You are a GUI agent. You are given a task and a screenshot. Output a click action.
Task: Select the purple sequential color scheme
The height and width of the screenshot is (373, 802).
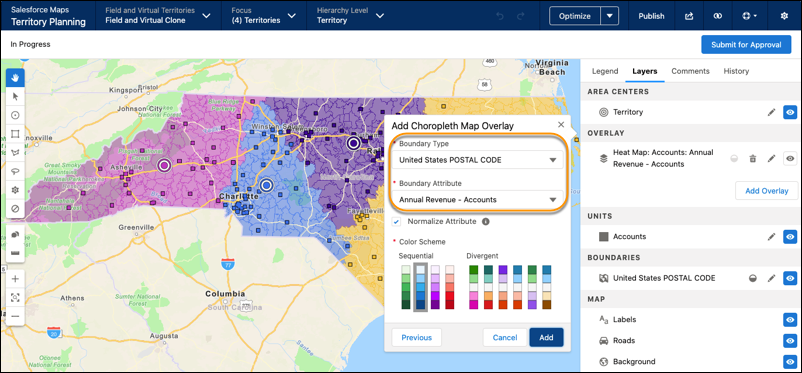coord(435,287)
